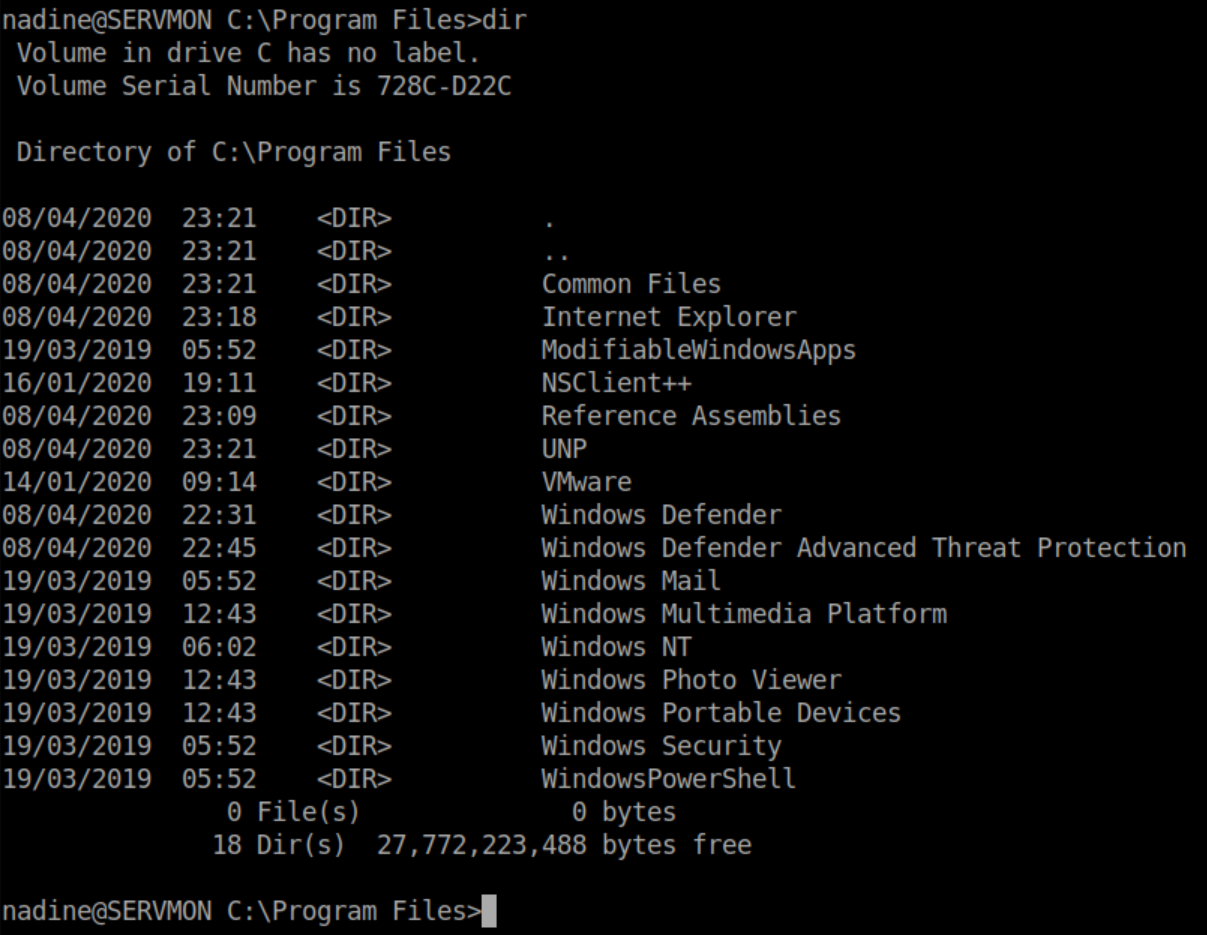Click the cursor at the bottom prompt

click(489, 911)
